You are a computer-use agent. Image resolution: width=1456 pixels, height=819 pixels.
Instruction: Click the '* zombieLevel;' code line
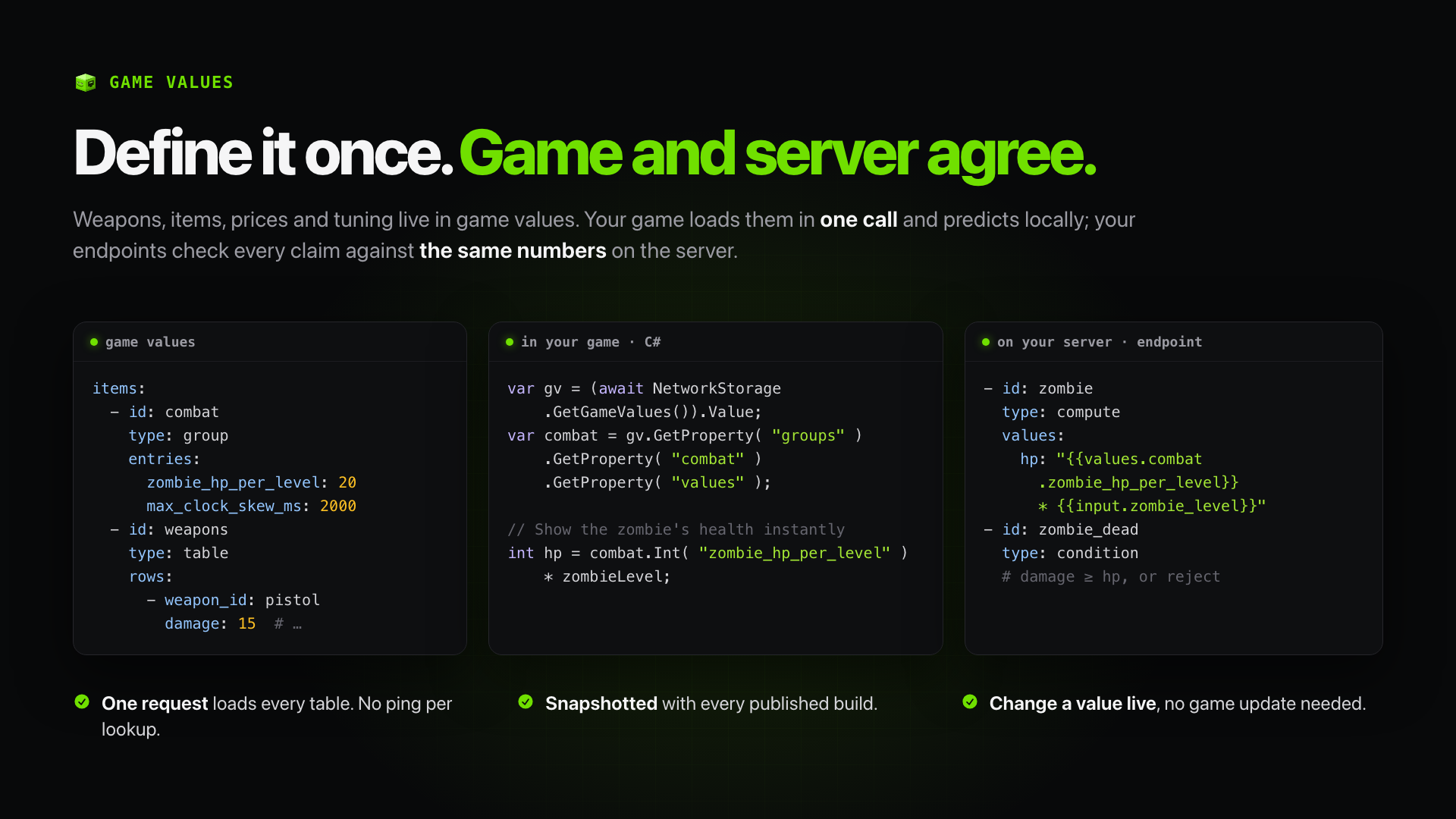coord(607,576)
